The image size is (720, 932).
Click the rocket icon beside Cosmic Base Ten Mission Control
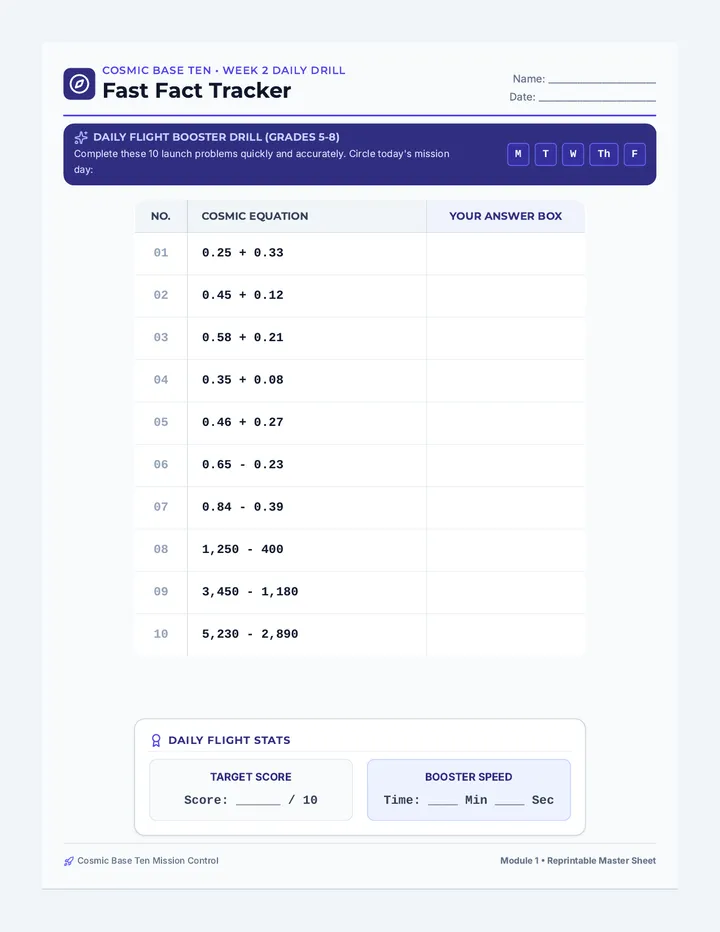(x=69, y=861)
